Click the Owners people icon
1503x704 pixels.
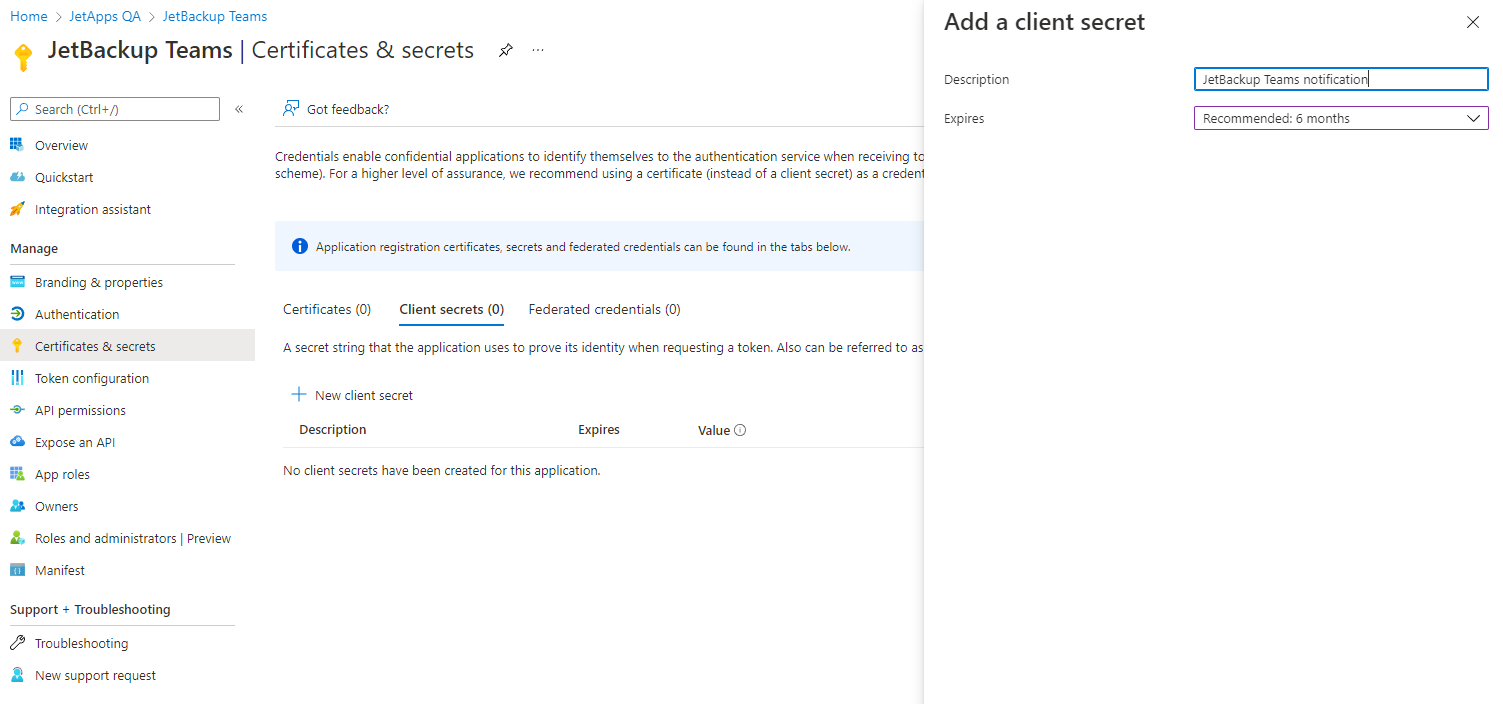[x=17, y=506]
